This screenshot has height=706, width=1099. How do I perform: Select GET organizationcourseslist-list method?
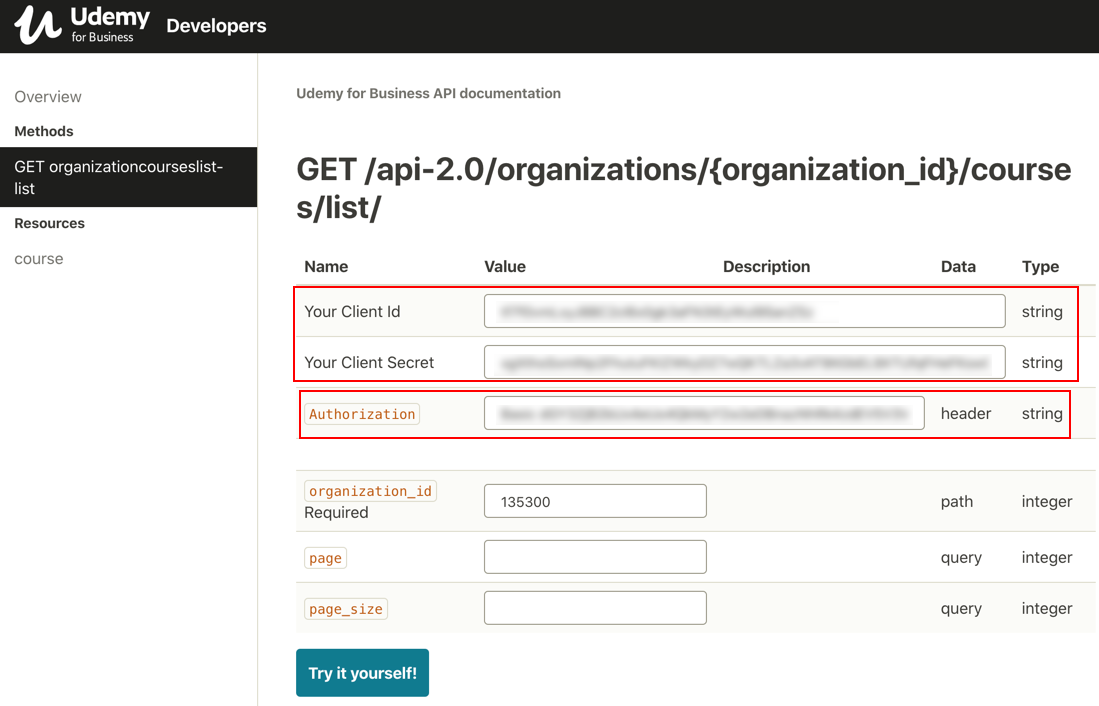pos(128,177)
